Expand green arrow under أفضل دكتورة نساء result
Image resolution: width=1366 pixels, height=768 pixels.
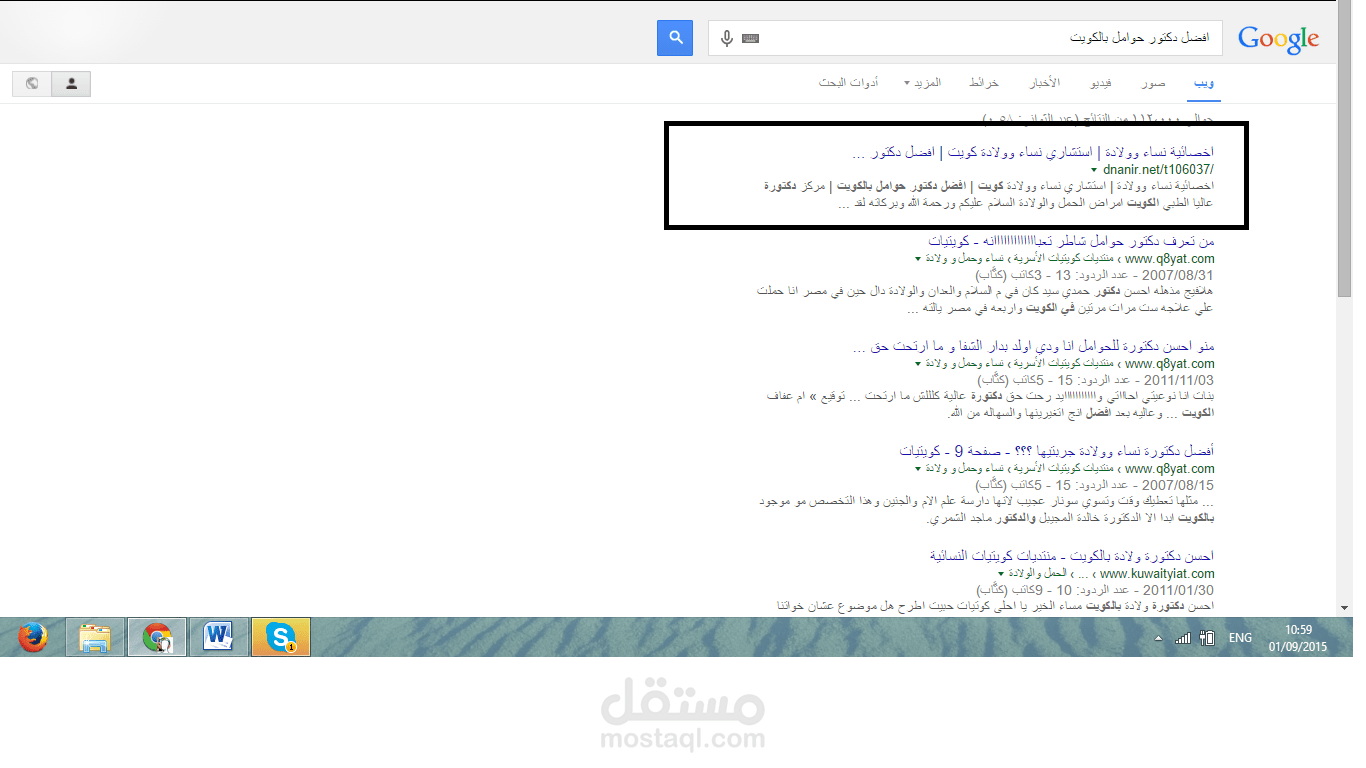pyautogui.click(x=918, y=469)
